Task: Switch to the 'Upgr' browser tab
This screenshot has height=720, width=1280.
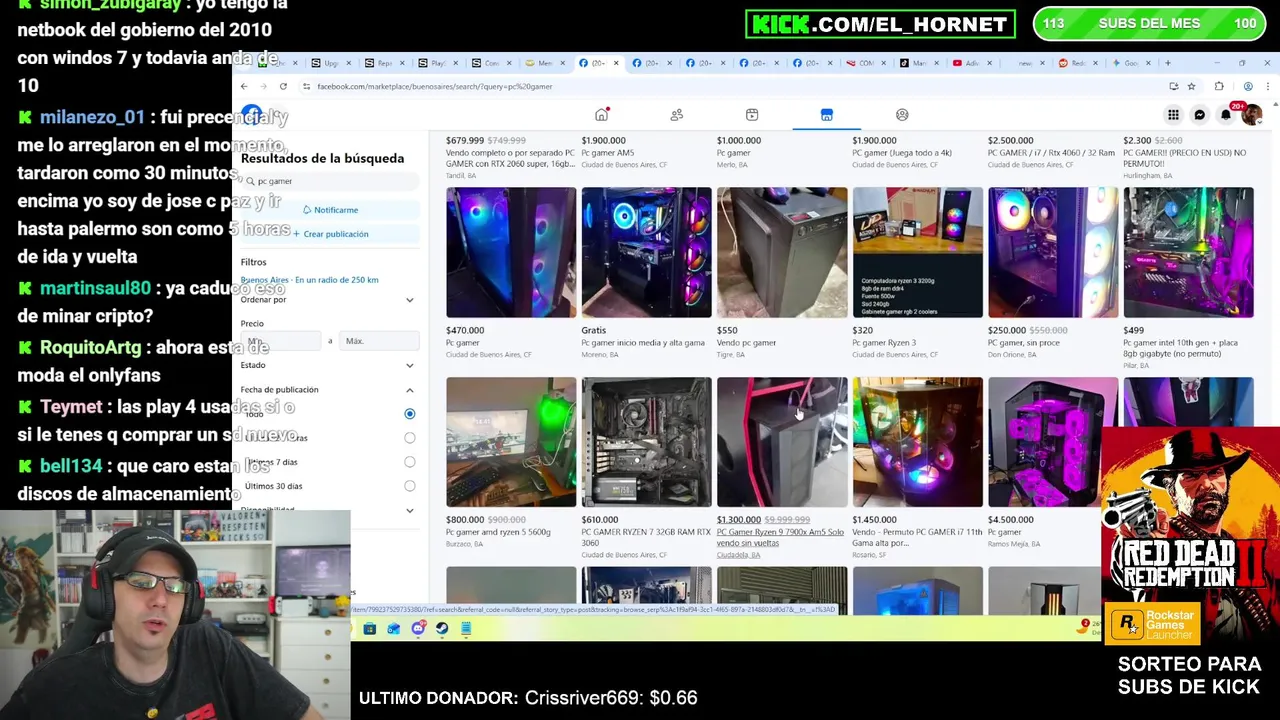Action: point(332,63)
